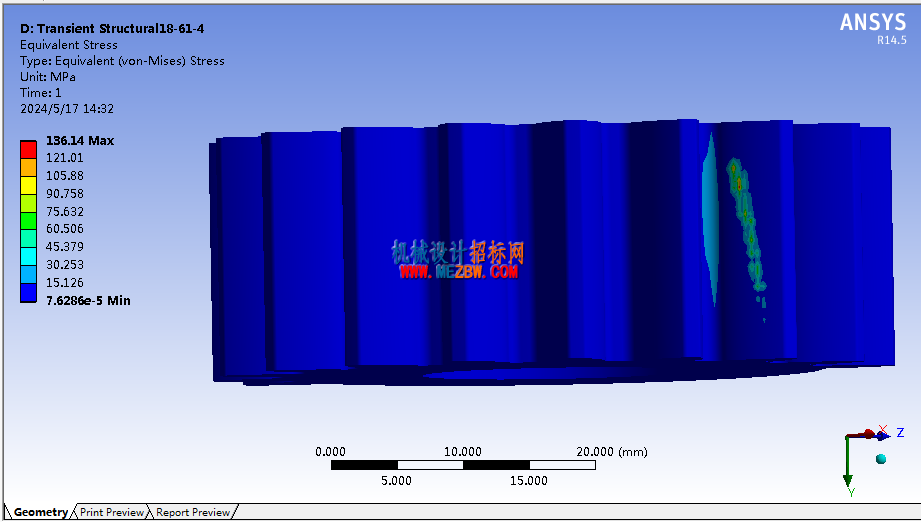This screenshot has width=921, height=522.
Task: Click the cyan isometric view ball
Action: click(x=880, y=459)
